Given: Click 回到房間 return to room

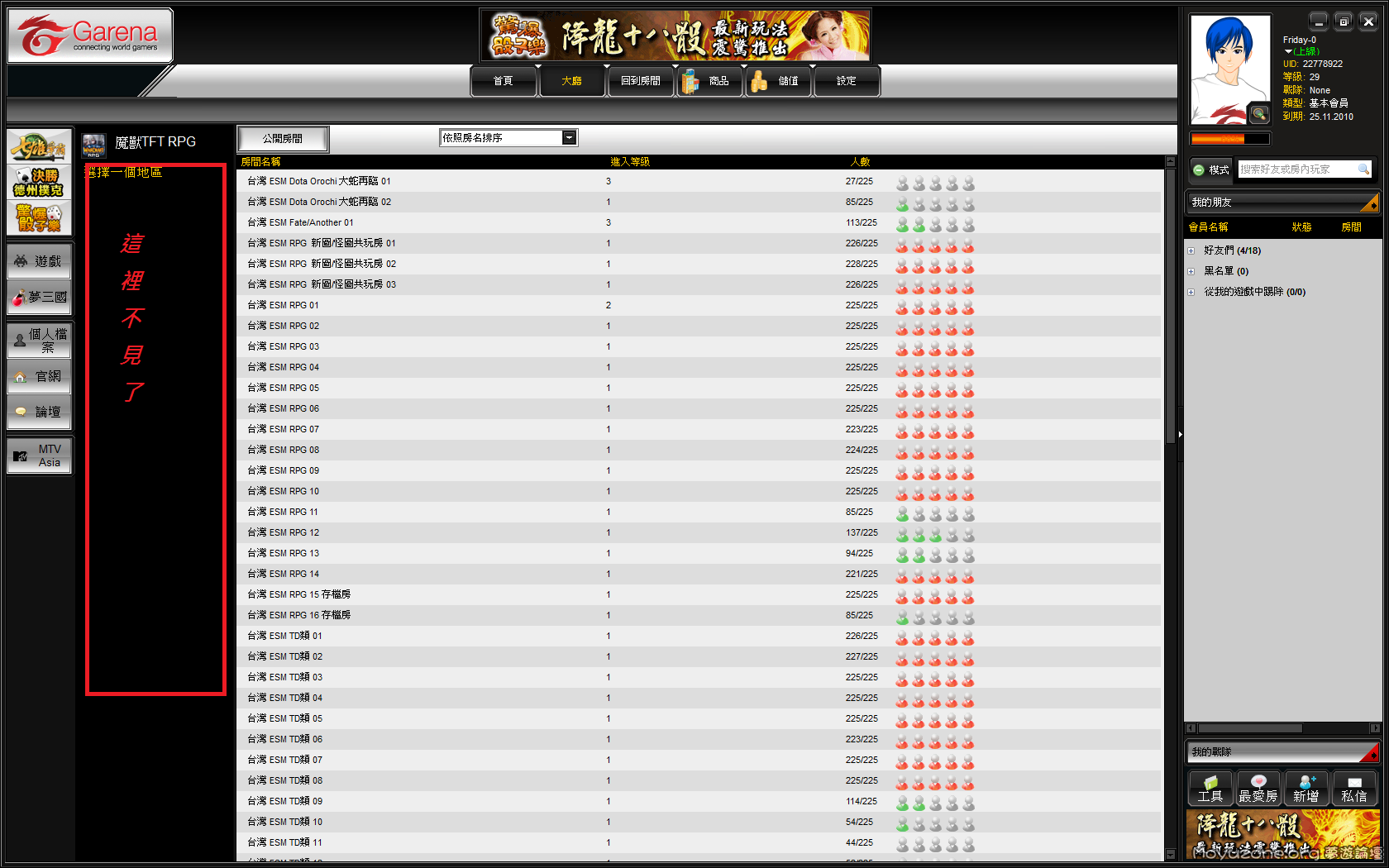Looking at the screenshot, I should click(641, 81).
